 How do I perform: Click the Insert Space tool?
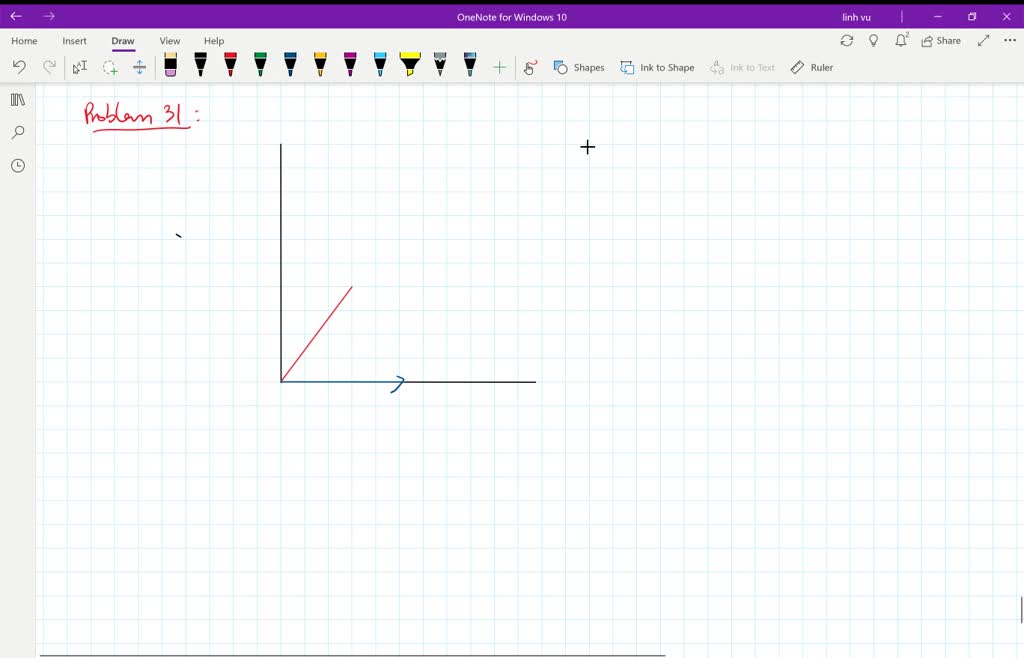click(x=139, y=66)
